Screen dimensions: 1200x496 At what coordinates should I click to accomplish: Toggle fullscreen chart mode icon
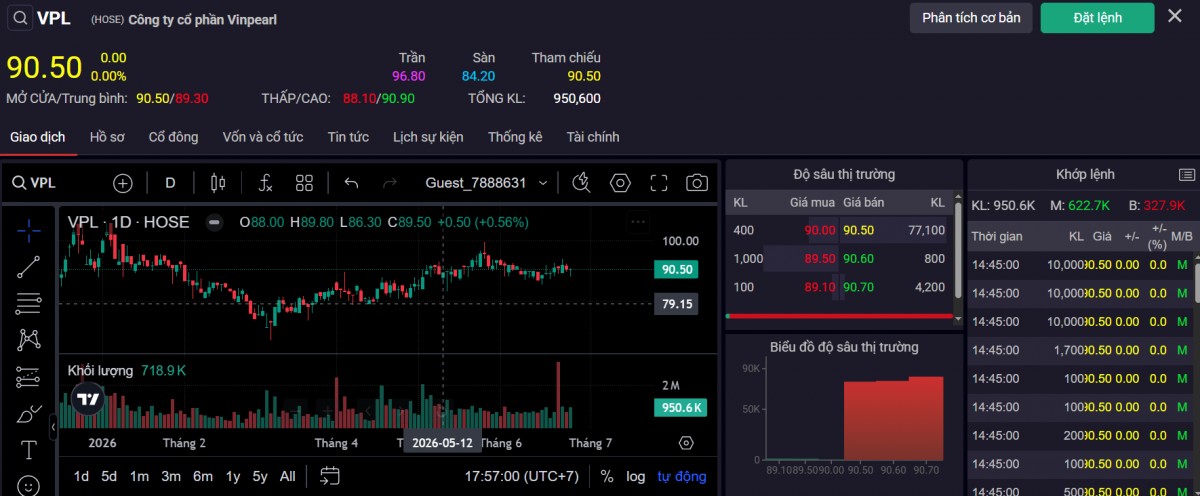[x=658, y=183]
